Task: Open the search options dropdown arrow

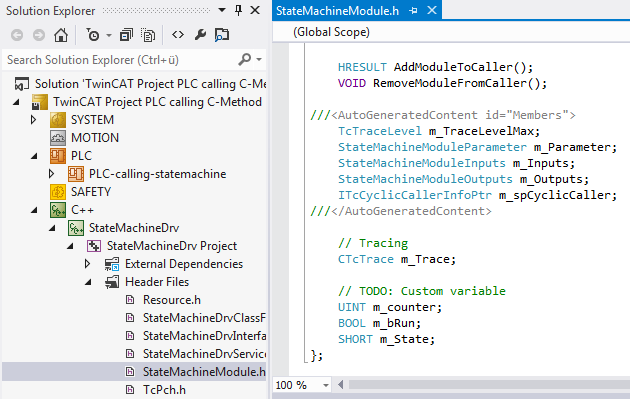Action: coord(259,60)
